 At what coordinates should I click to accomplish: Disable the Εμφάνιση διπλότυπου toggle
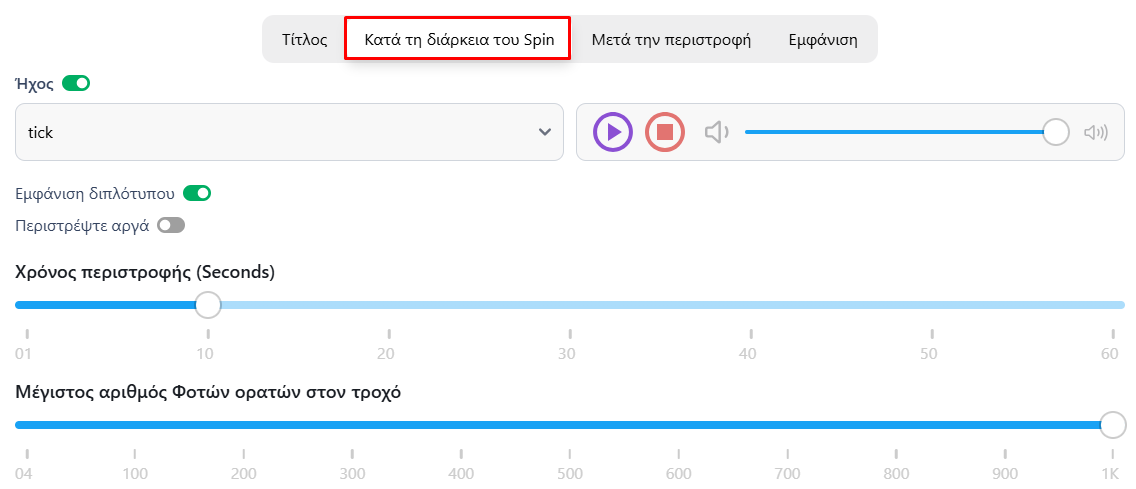click(x=196, y=193)
